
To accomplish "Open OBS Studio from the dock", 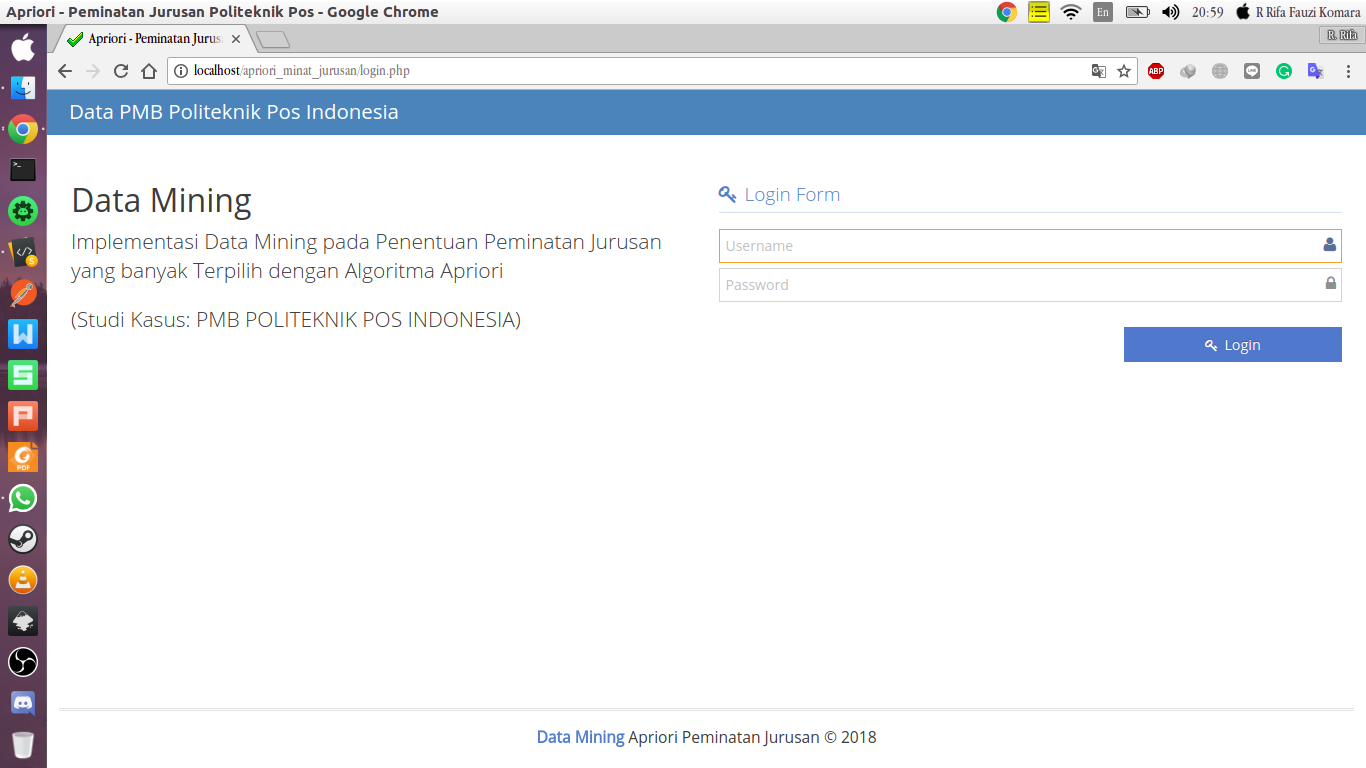I will tap(23, 662).
